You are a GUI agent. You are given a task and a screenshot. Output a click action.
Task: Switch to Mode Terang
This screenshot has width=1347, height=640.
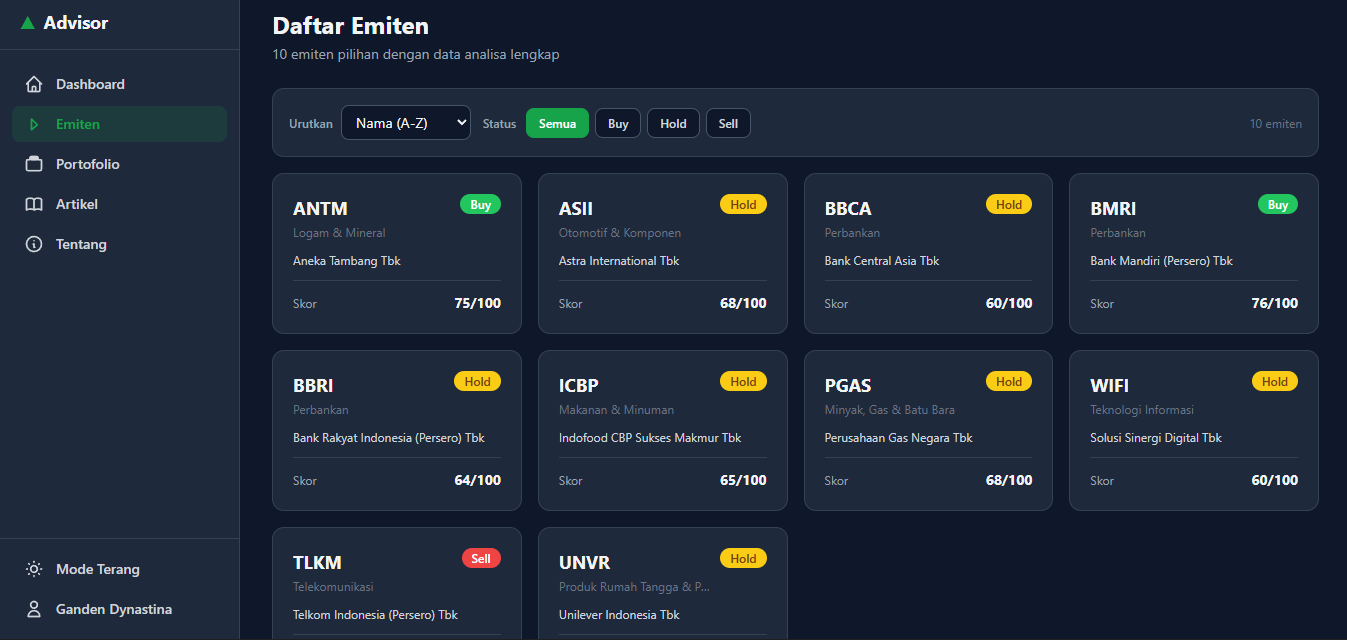coord(119,569)
